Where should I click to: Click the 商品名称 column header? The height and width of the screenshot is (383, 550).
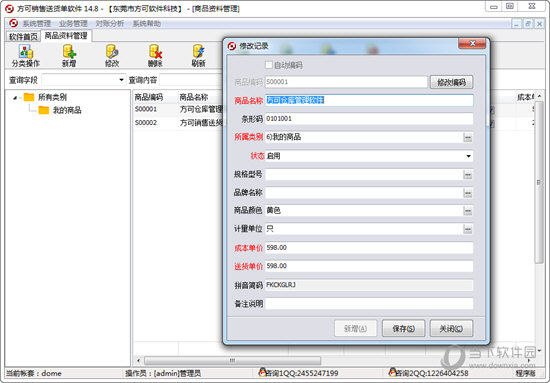click(x=194, y=97)
